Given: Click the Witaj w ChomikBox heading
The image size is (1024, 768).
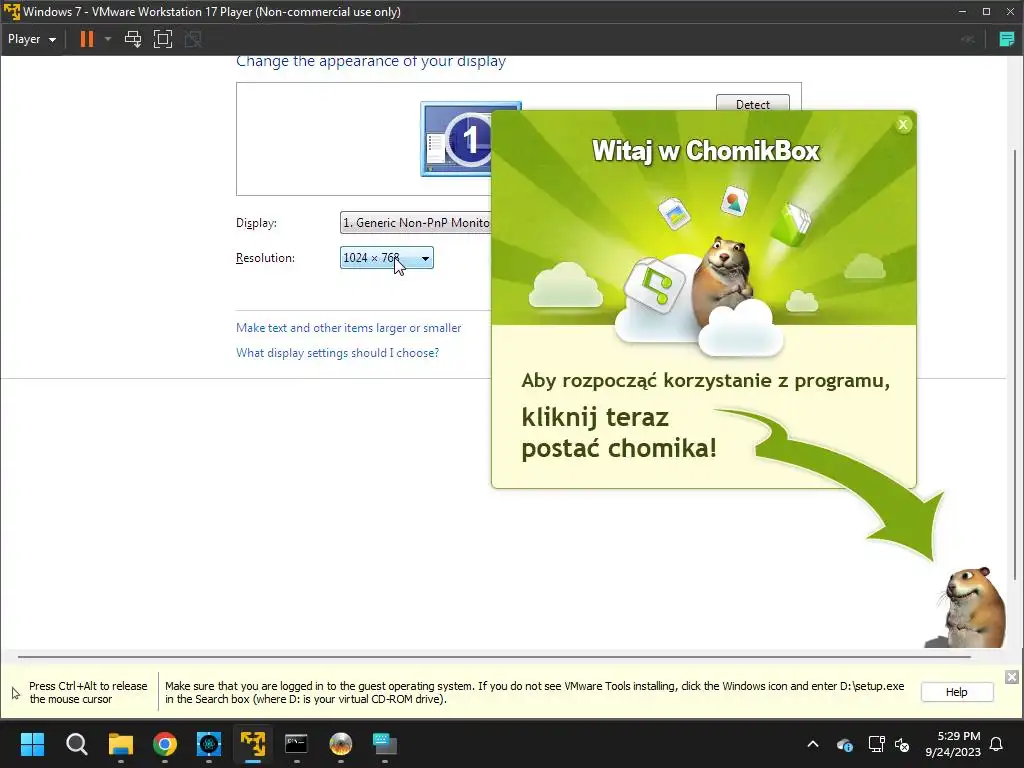Looking at the screenshot, I should 705,151.
